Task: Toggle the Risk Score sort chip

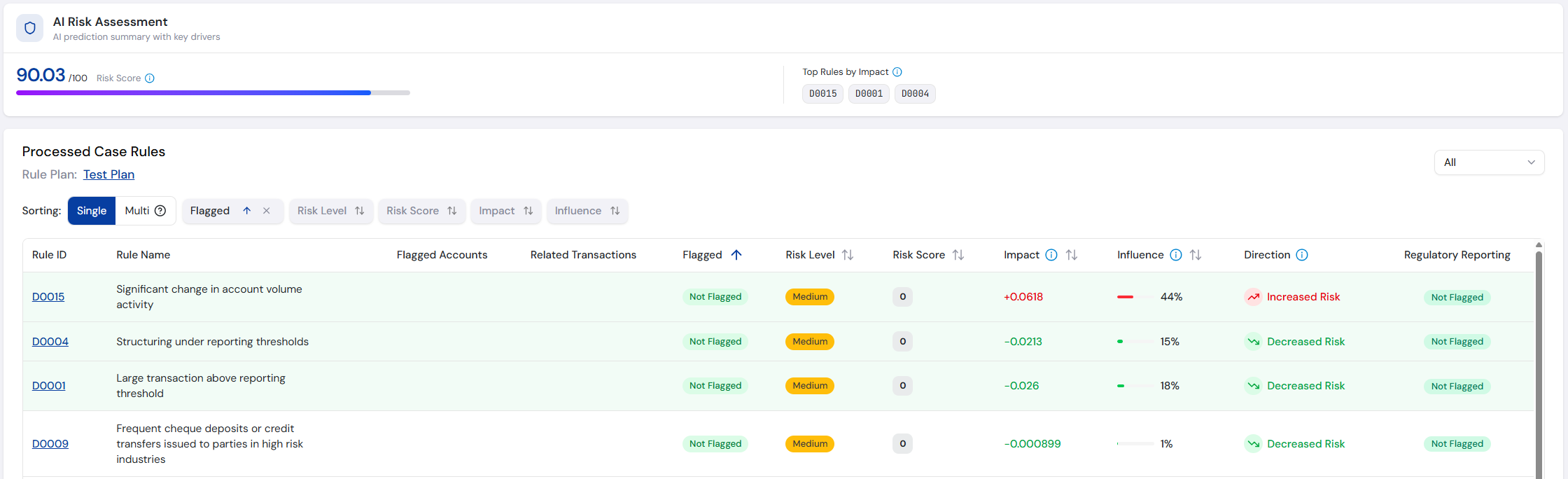Action: 421,211
